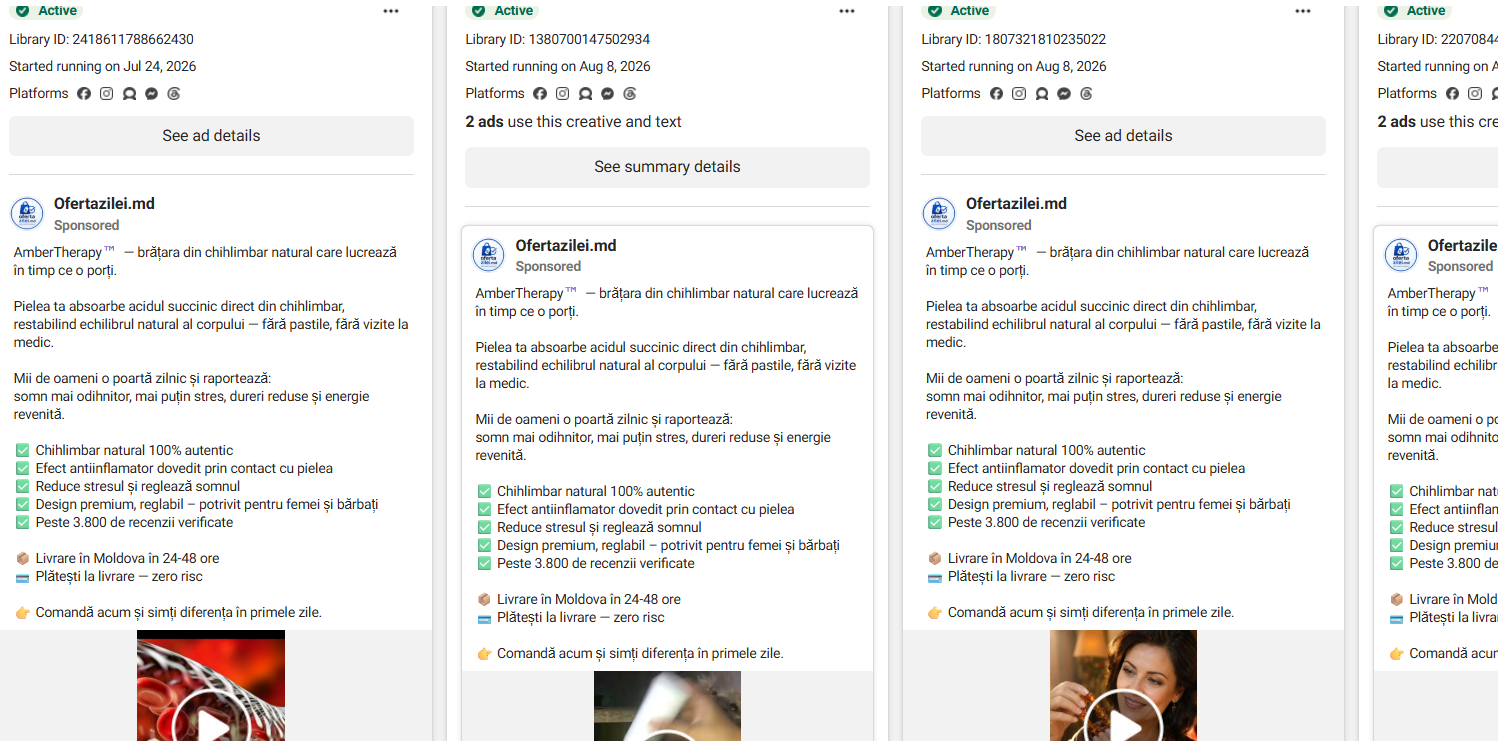The width and height of the screenshot is (1498, 741).
Task: Click Active status checkmark on ad ending 5022
Action: (x=935, y=11)
